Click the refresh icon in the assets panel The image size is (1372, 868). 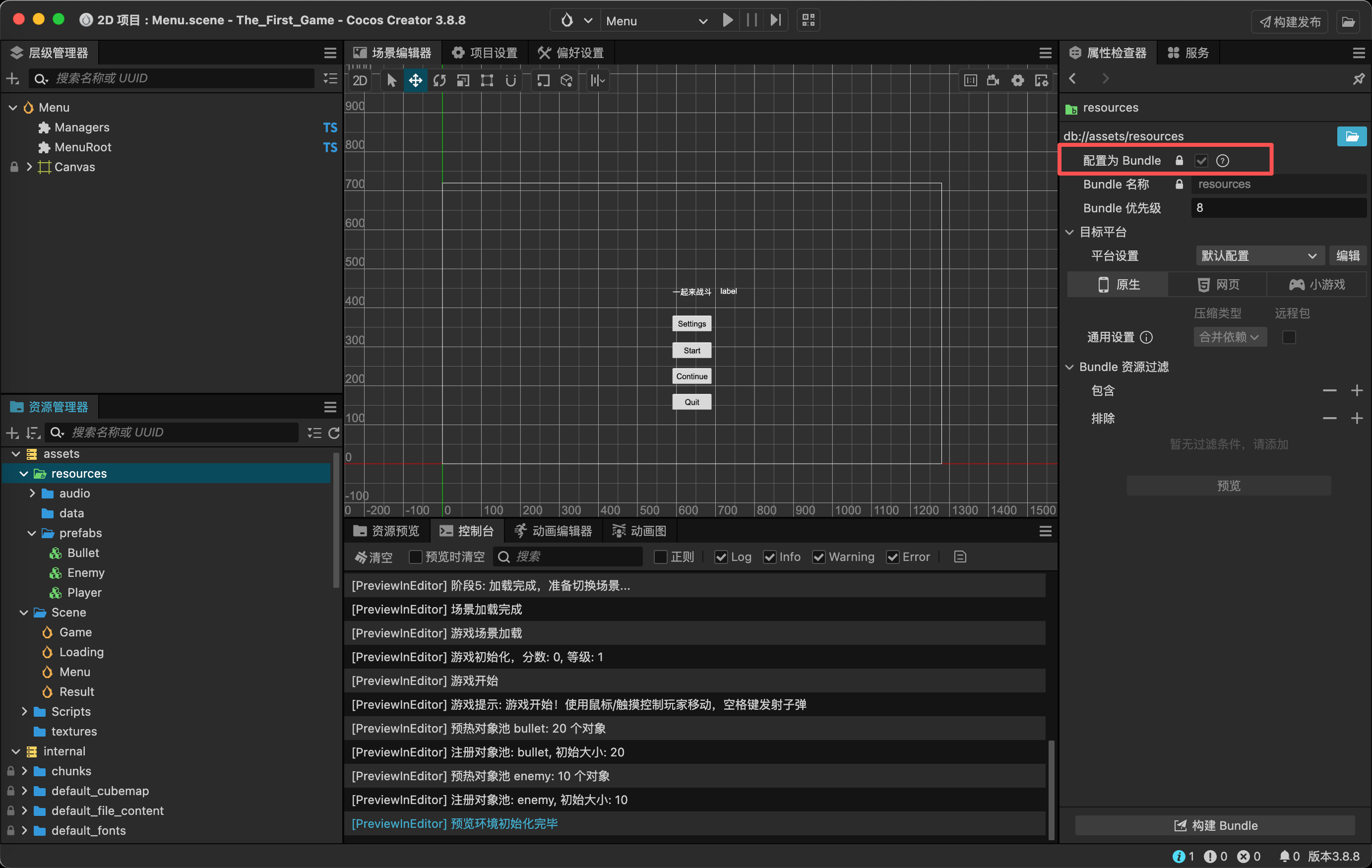[334, 433]
